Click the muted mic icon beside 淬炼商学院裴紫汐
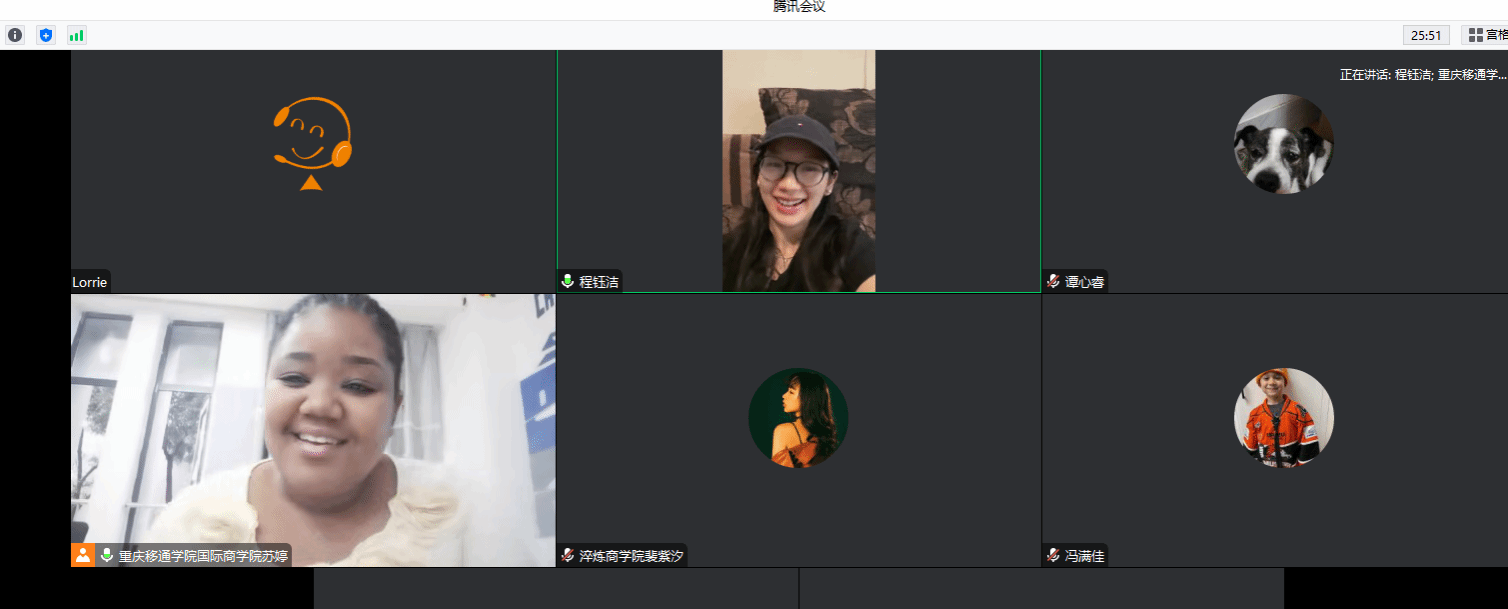The height and width of the screenshot is (609, 1508). pyautogui.click(x=568, y=555)
